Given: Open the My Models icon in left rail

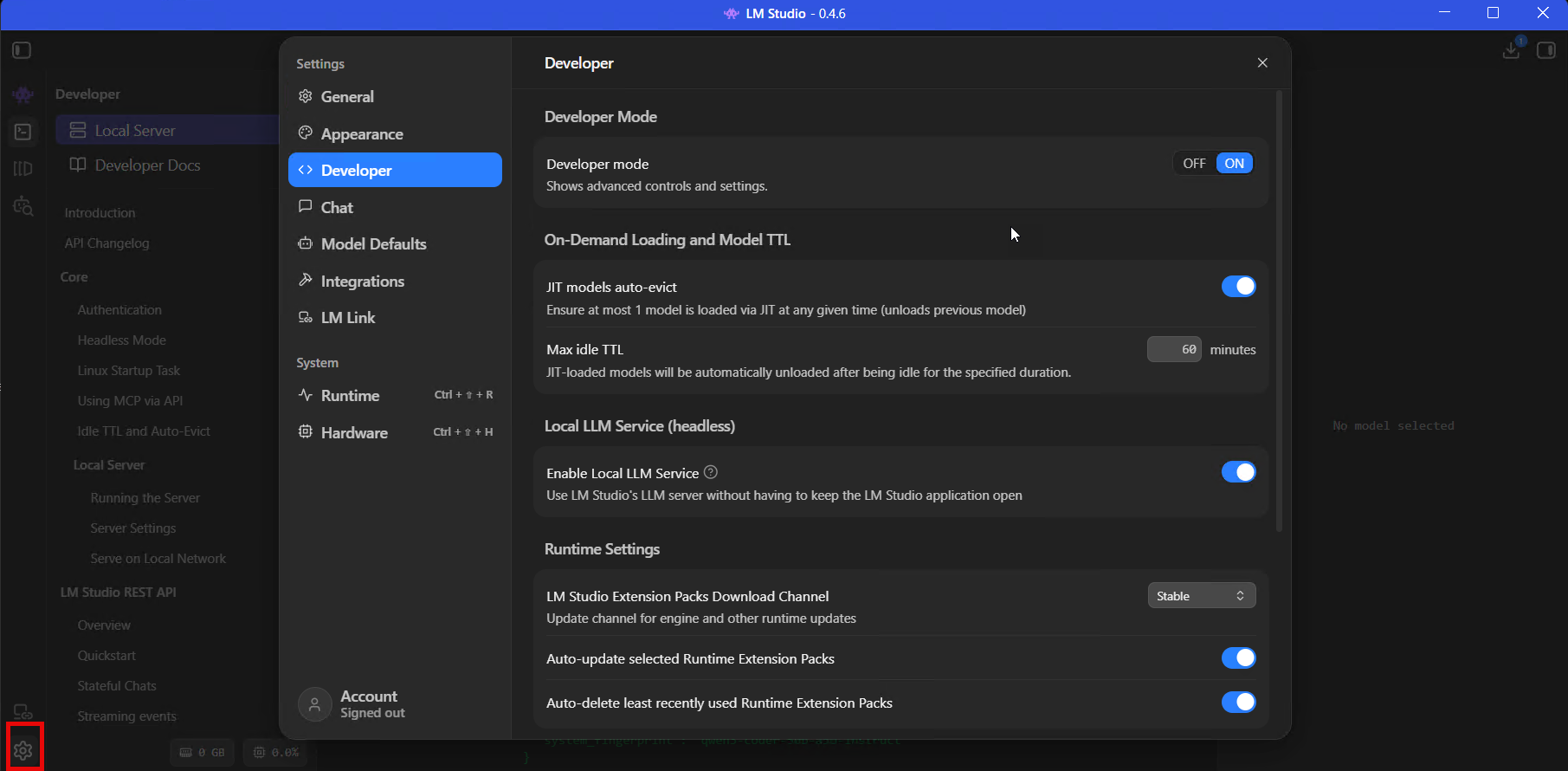Looking at the screenshot, I should 23,169.
